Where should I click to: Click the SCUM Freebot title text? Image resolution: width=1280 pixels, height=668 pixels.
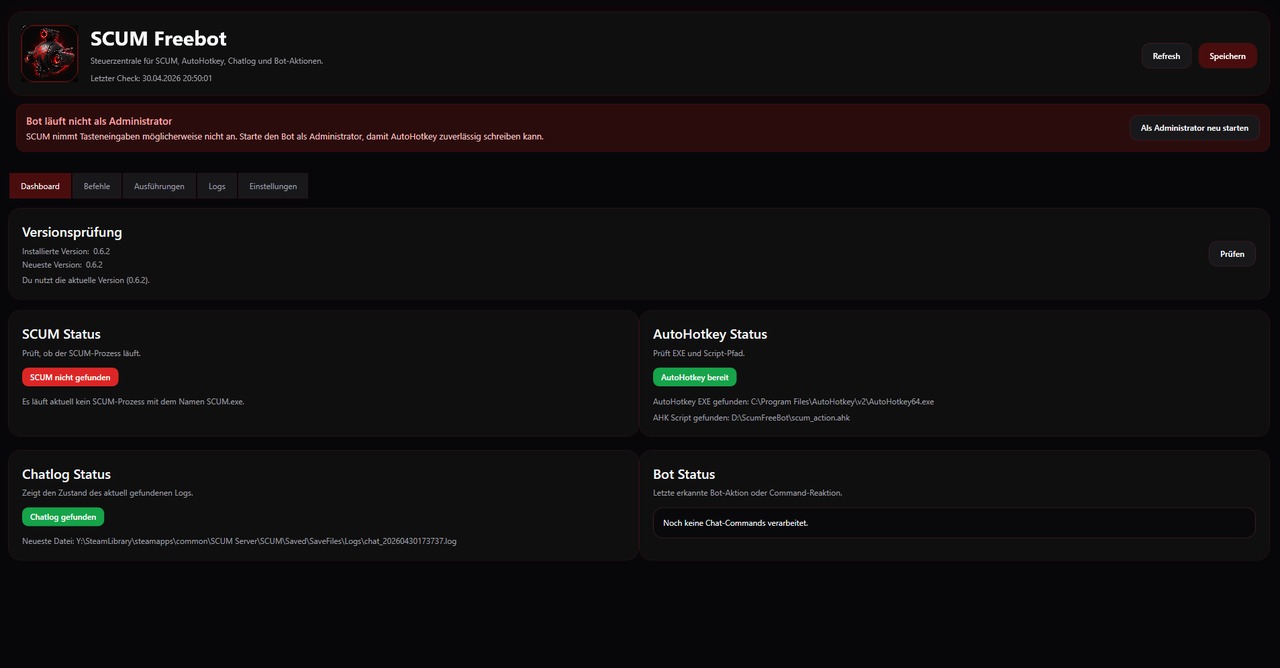158,39
